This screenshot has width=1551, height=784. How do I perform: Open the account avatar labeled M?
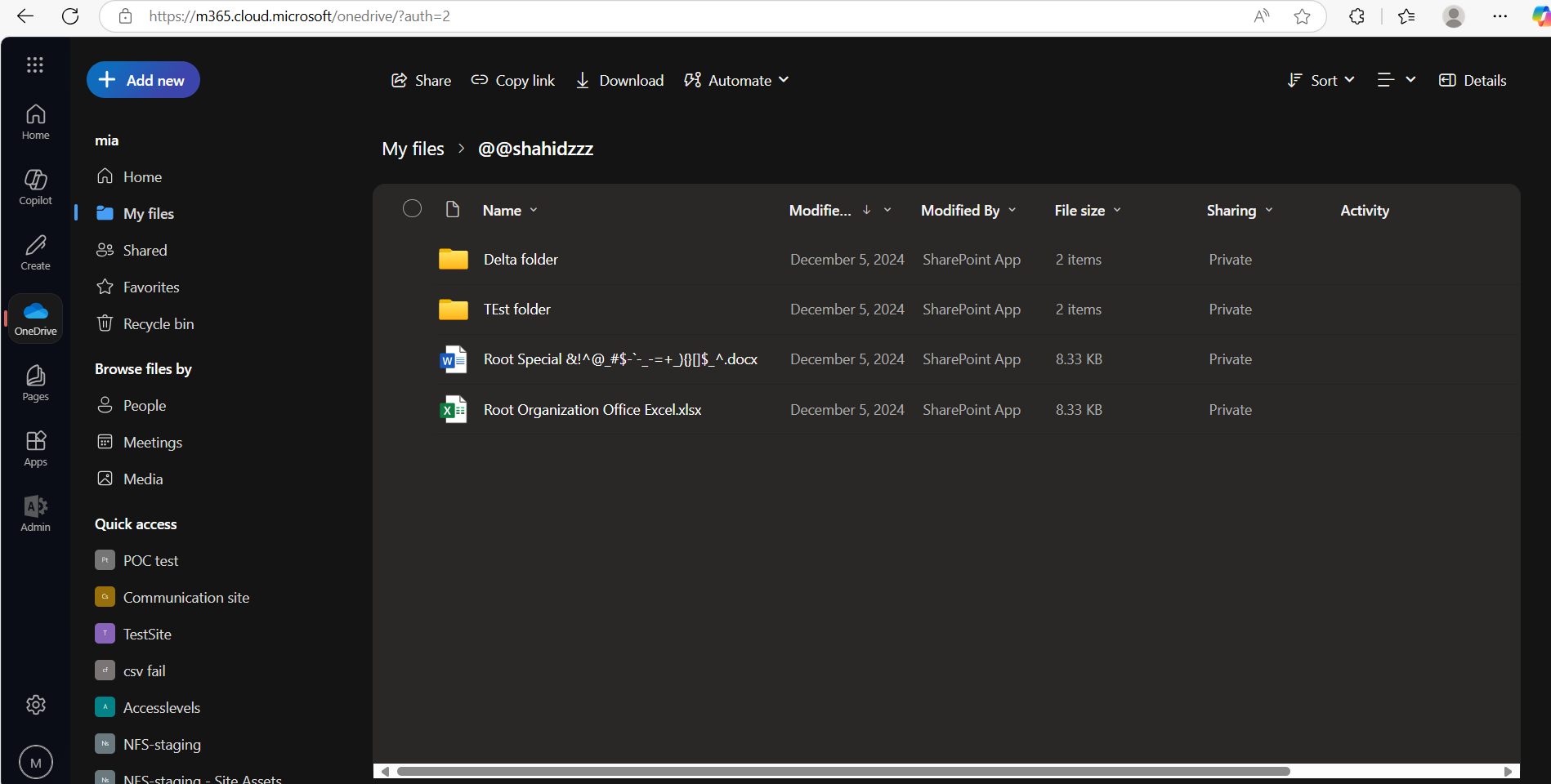(x=35, y=763)
